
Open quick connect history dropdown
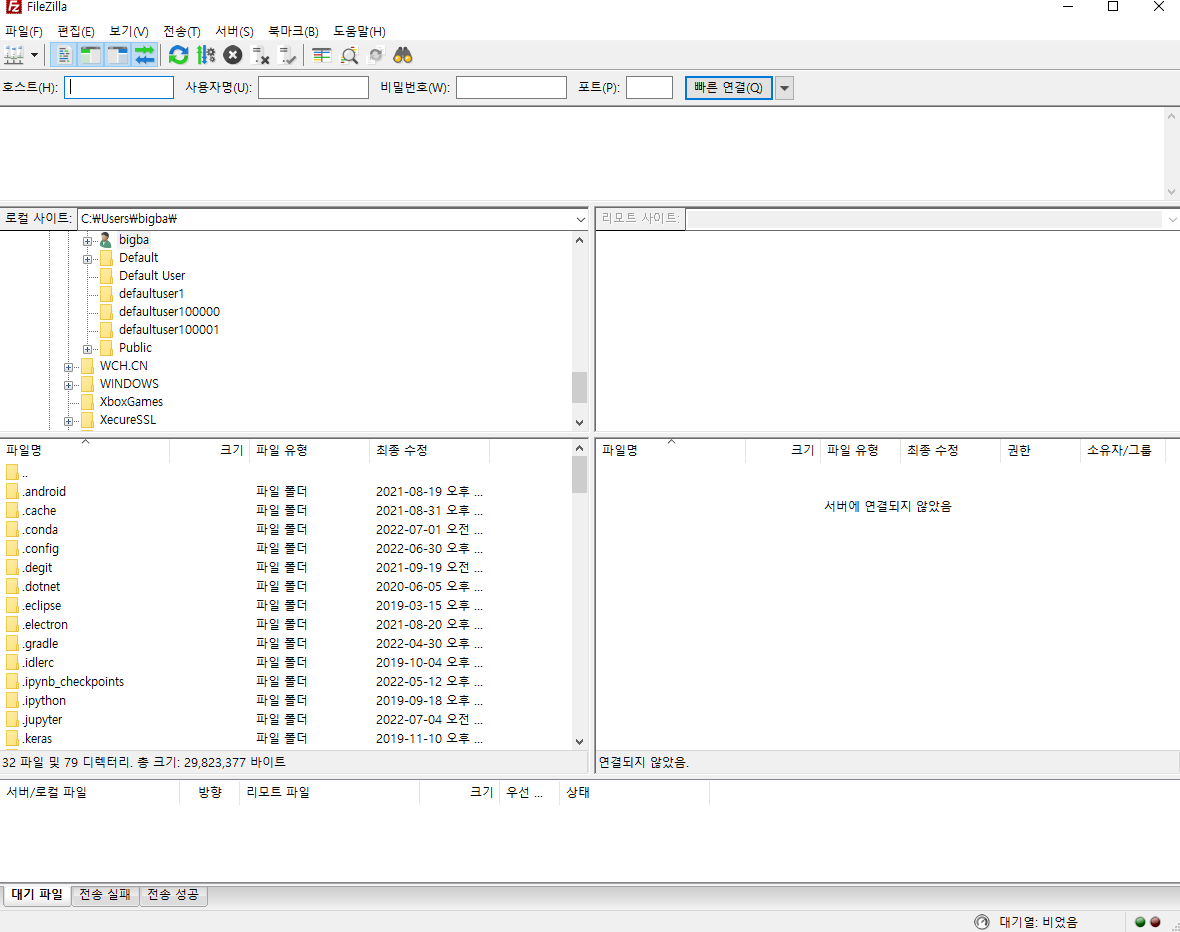click(x=784, y=88)
